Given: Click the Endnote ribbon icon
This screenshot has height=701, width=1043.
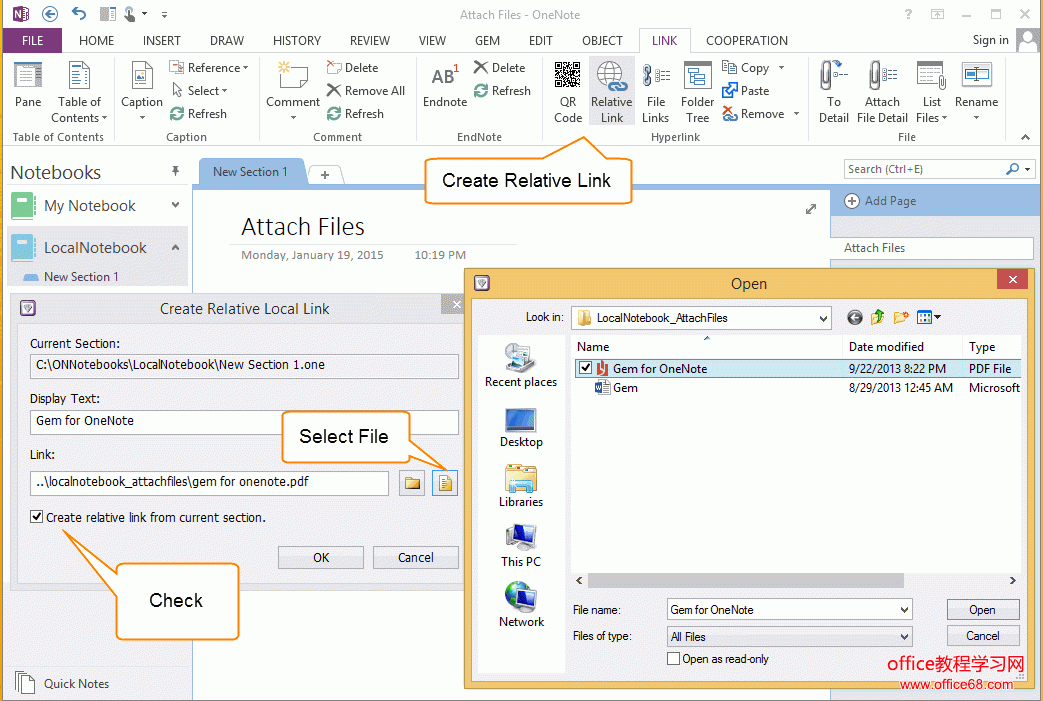Looking at the screenshot, I should [445, 87].
